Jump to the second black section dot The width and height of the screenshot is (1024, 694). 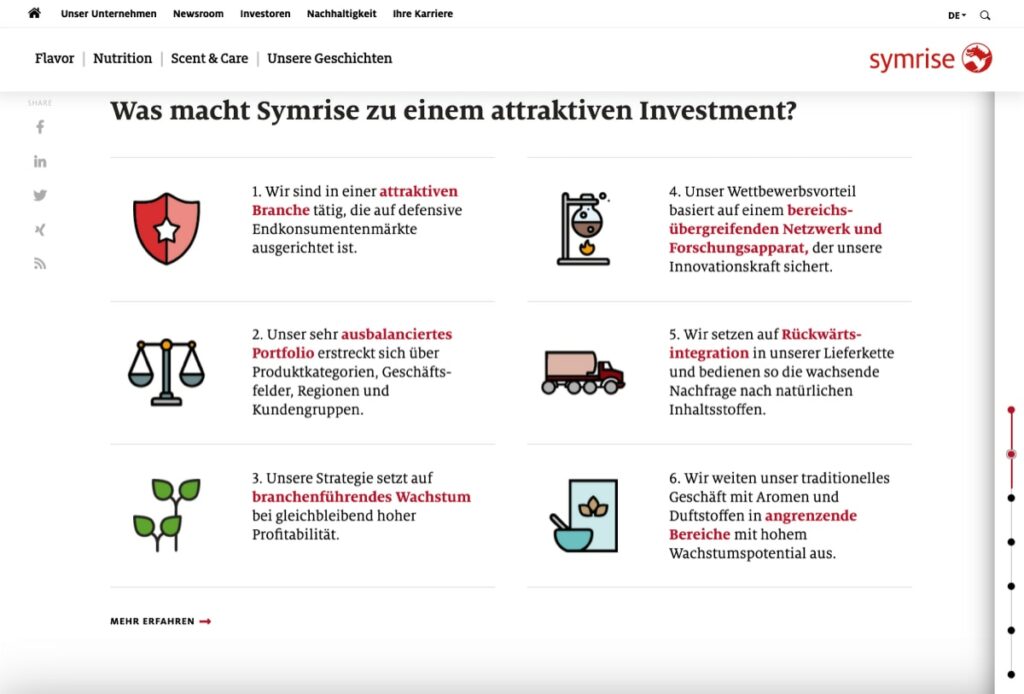(1011, 542)
